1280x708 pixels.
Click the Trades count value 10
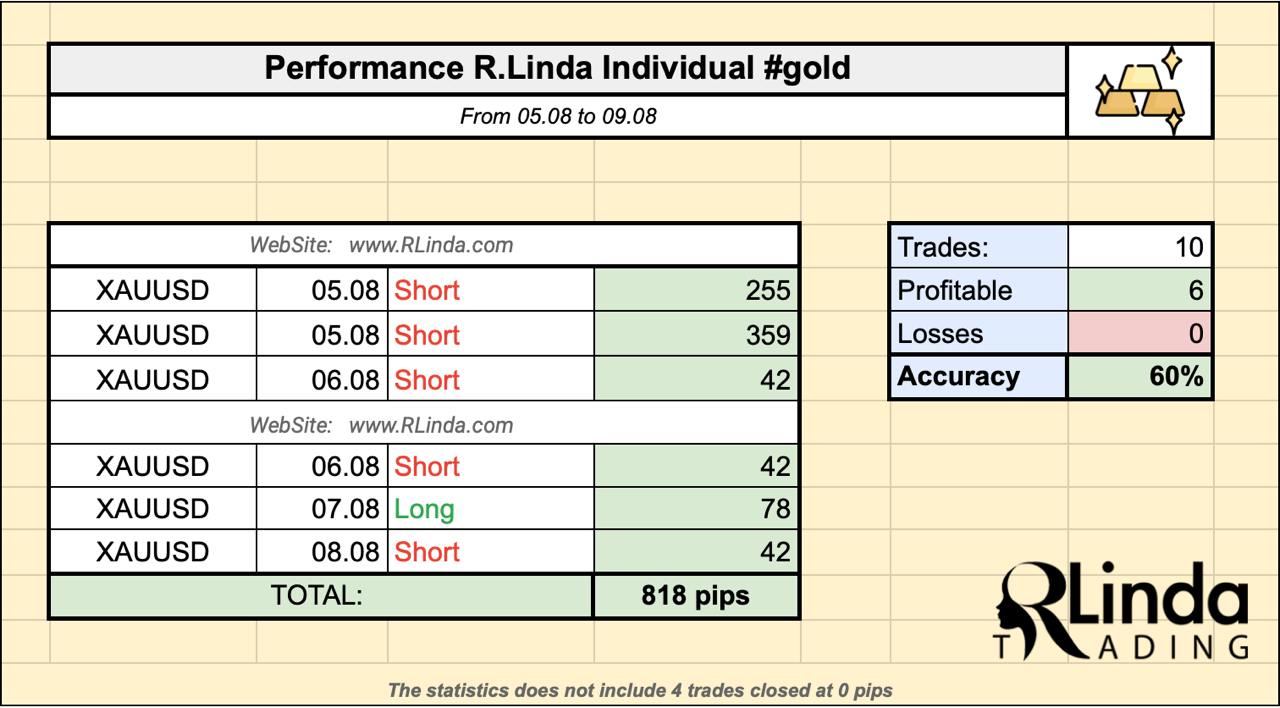[x=1140, y=246]
